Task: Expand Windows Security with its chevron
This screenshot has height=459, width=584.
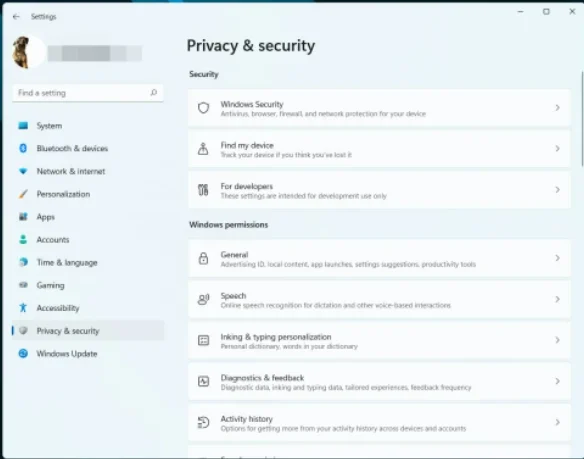Action: (557, 108)
